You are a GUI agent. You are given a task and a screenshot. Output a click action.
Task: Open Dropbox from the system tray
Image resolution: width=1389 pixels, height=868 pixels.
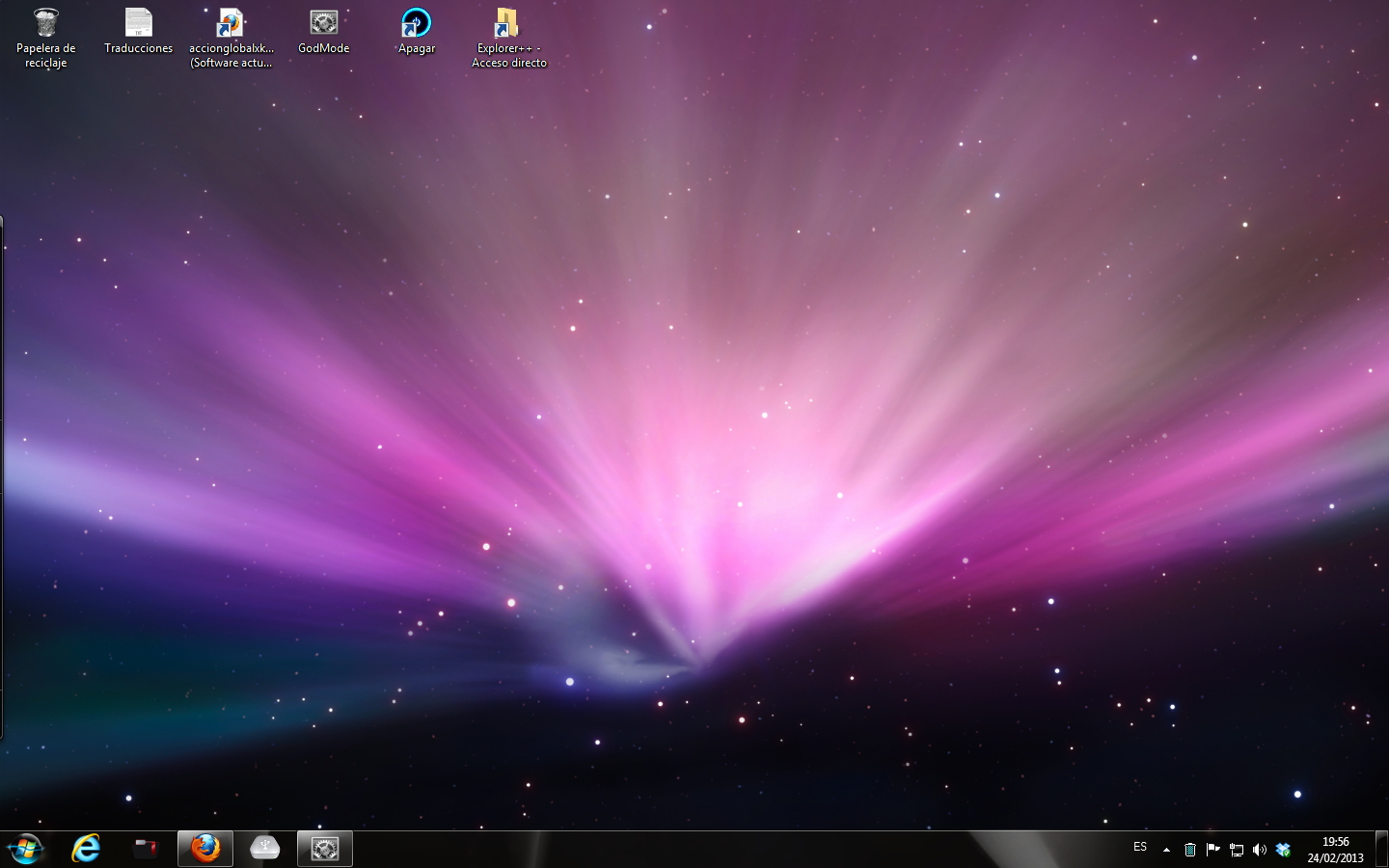pyautogui.click(x=1284, y=850)
